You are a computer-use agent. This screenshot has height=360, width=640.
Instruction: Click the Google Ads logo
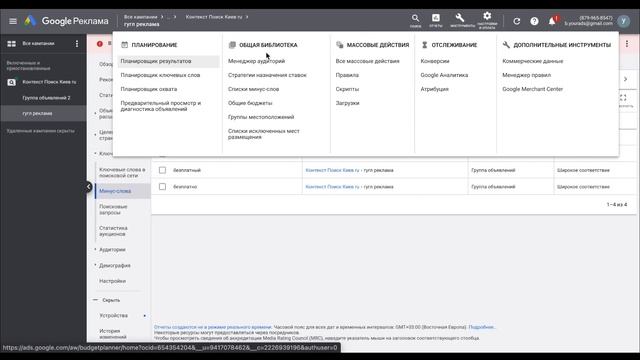click(30, 21)
